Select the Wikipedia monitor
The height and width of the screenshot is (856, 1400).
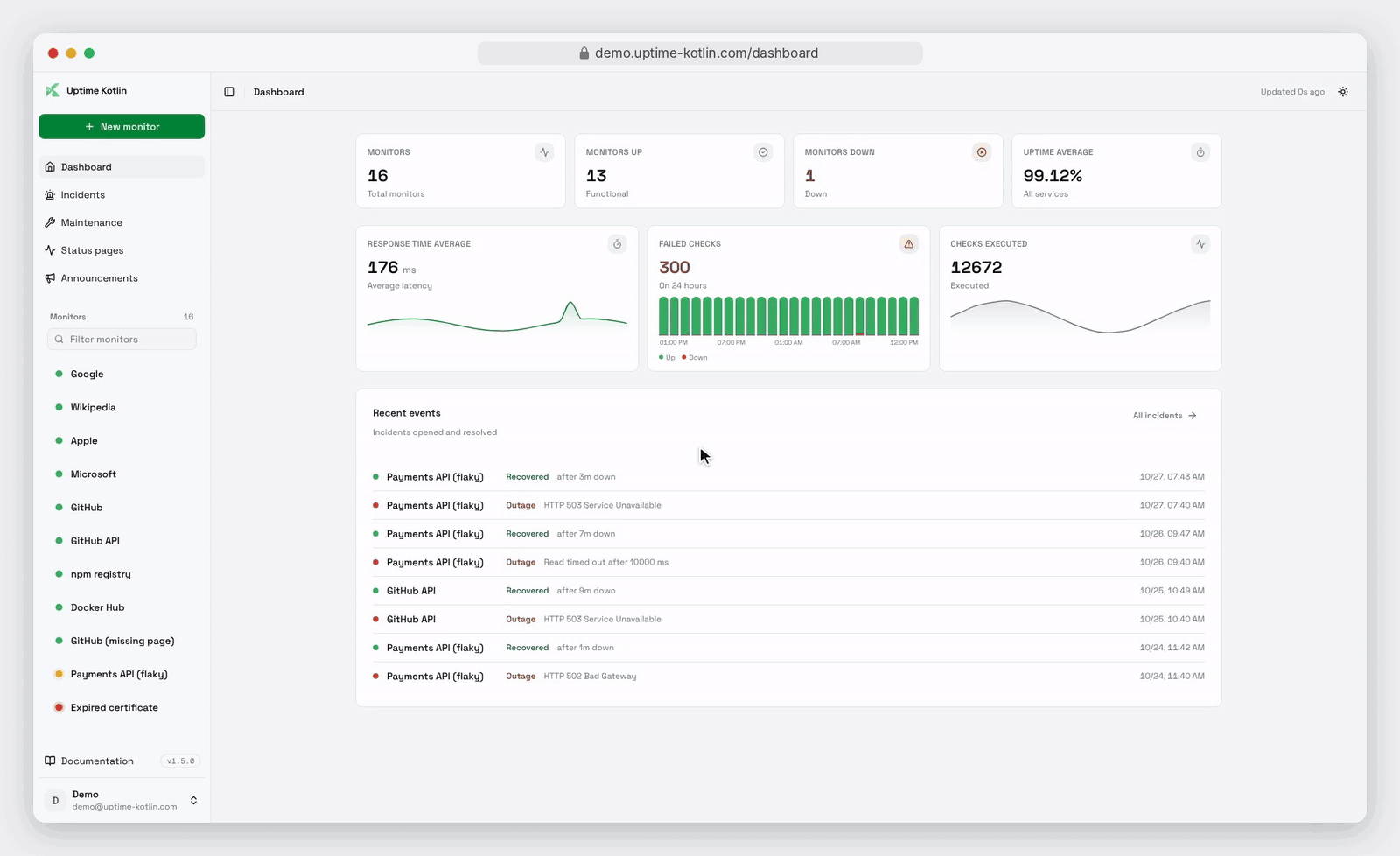[122, 407]
